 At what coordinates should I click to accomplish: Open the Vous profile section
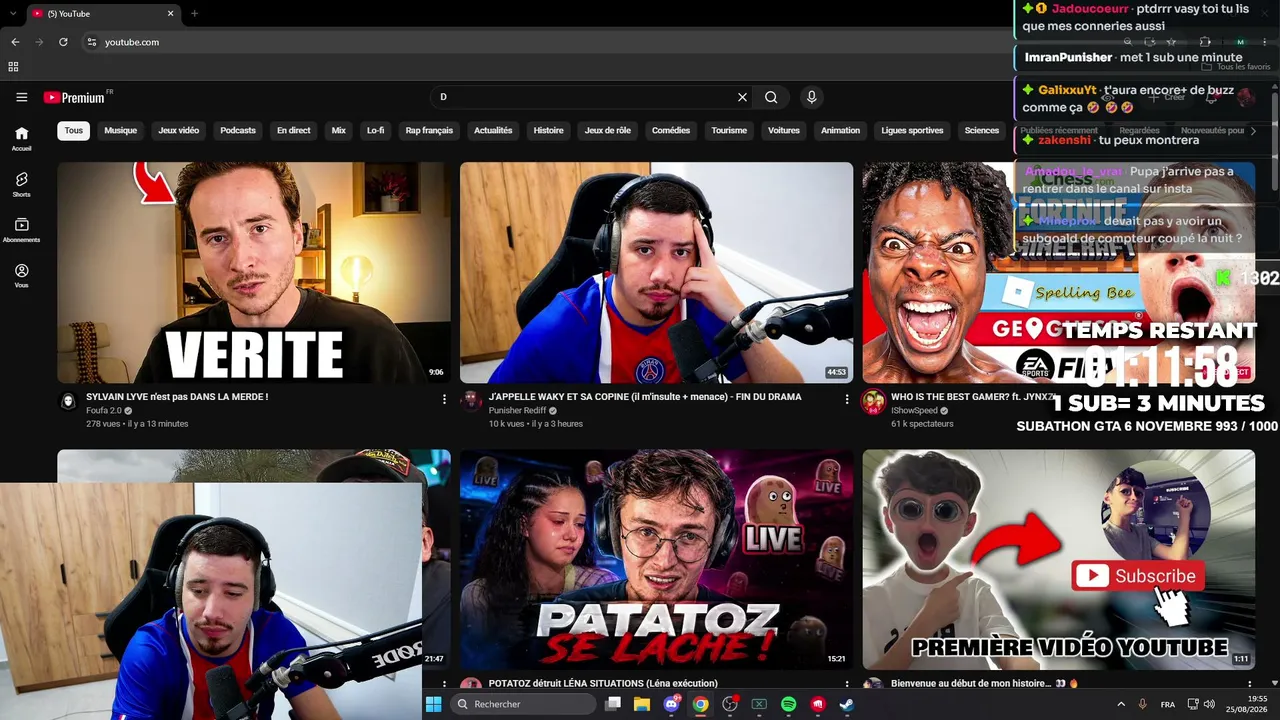(x=21, y=276)
